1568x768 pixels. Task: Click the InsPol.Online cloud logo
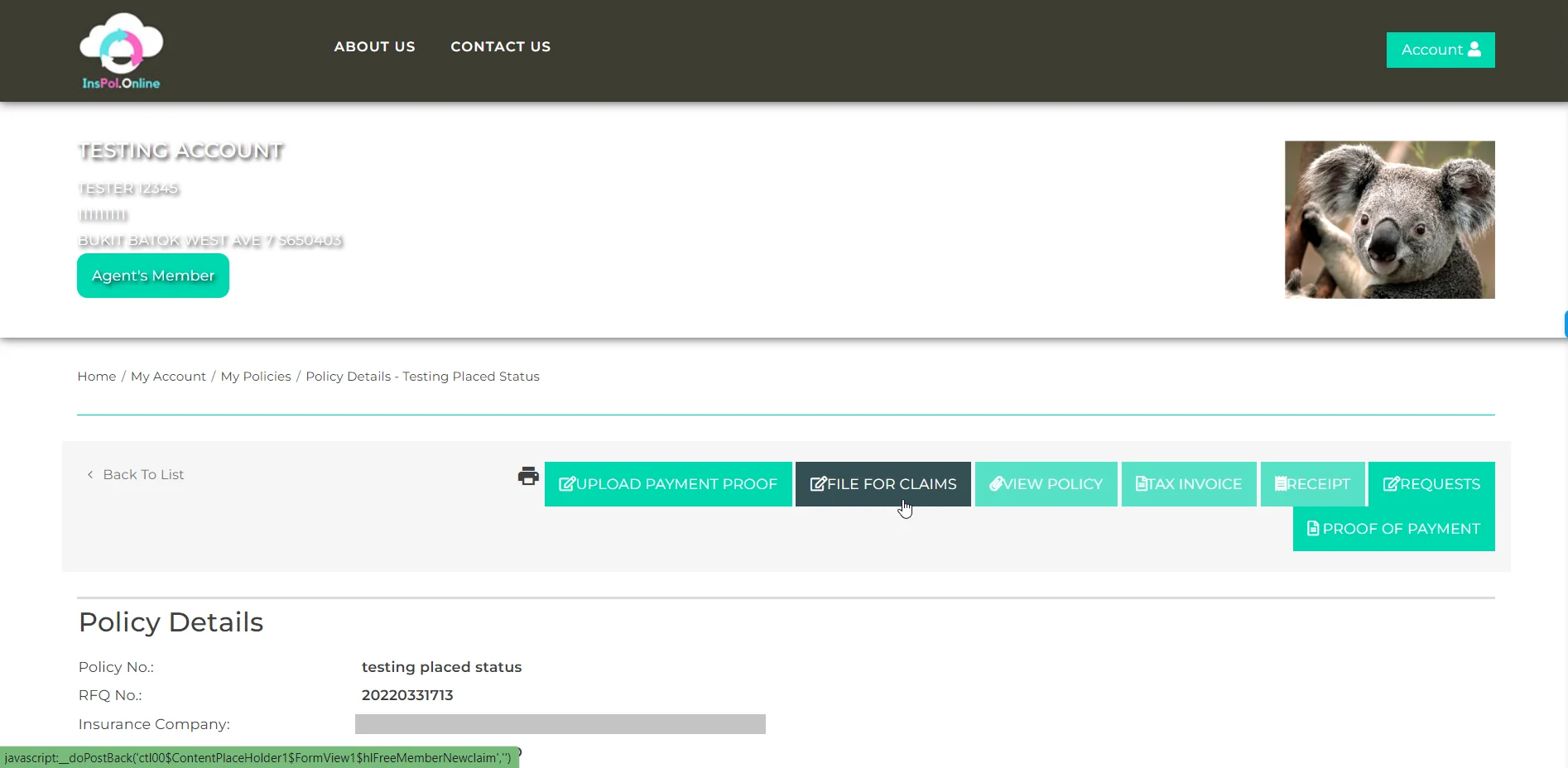(121, 50)
